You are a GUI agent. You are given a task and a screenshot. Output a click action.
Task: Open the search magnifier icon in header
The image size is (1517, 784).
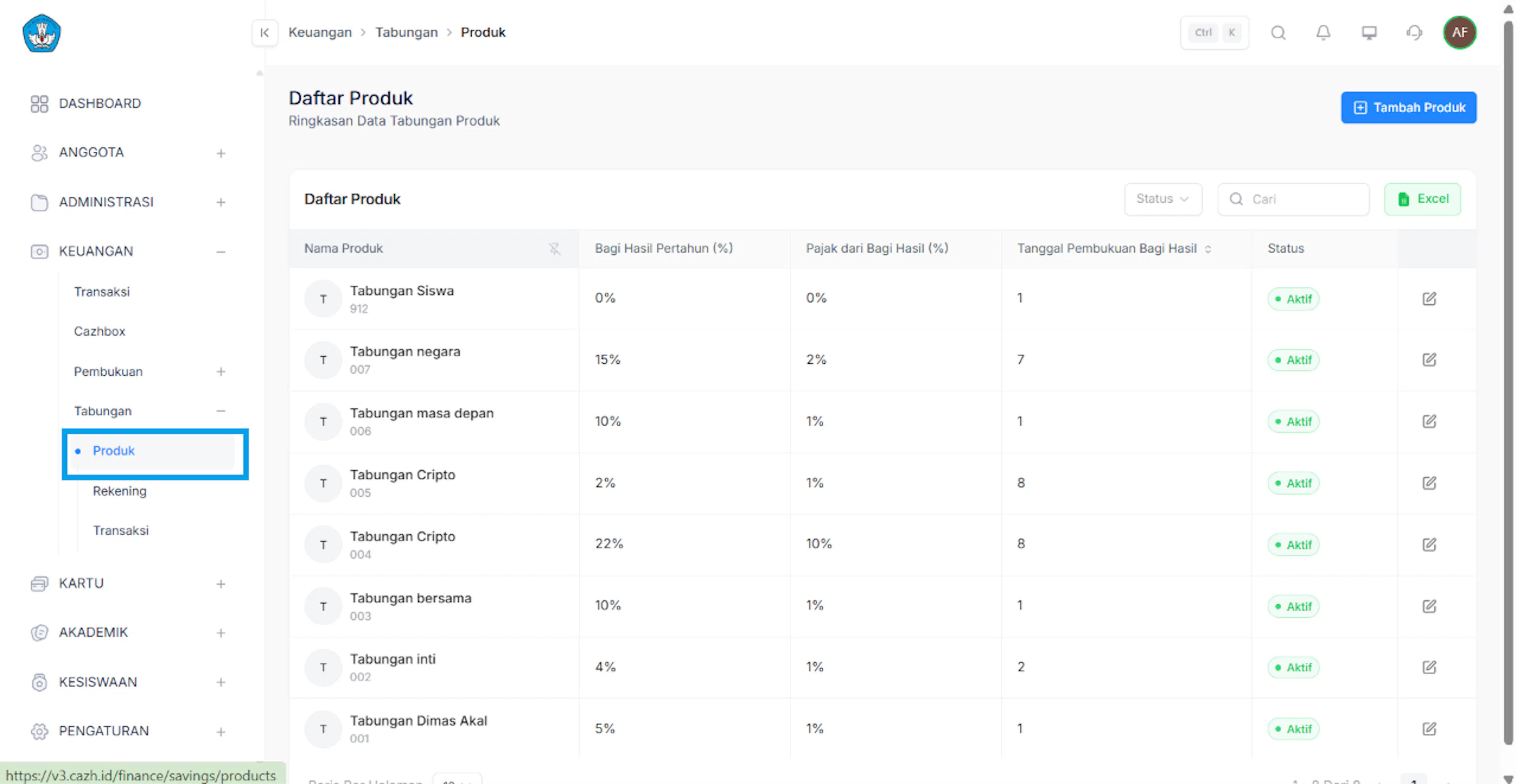point(1278,33)
